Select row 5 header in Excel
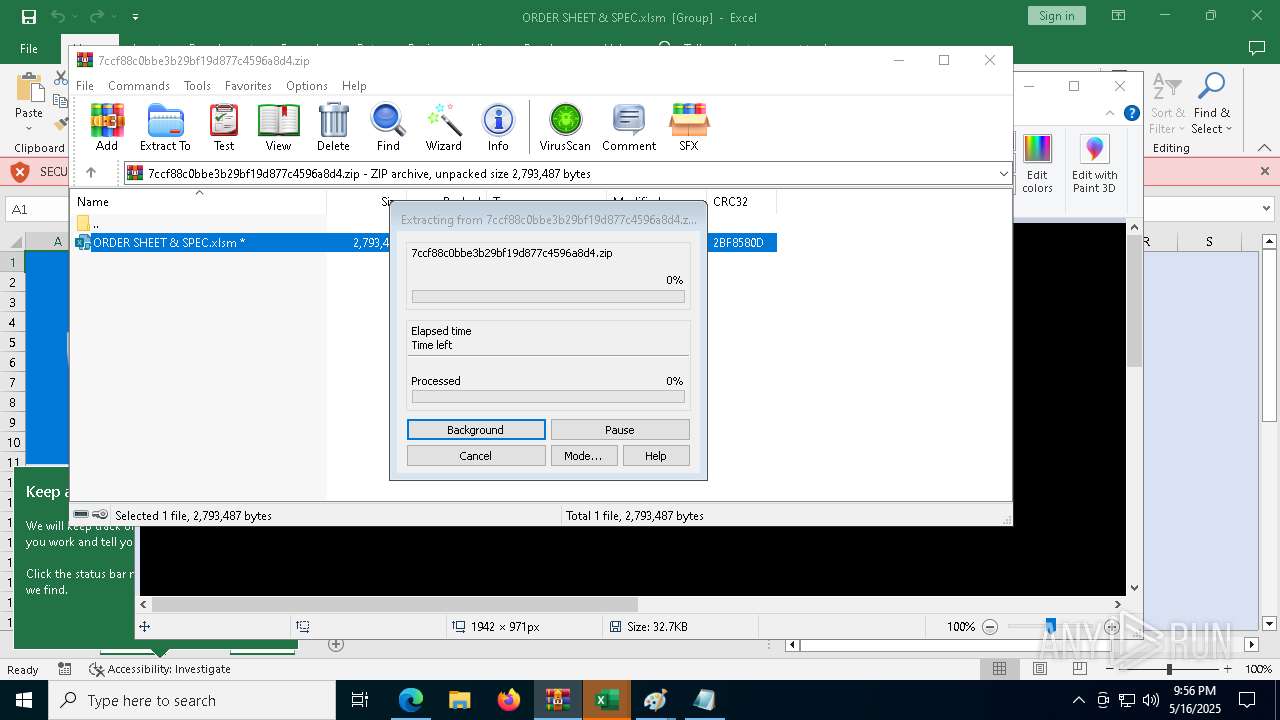This screenshot has width=1280, height=720. pos(14,342)
